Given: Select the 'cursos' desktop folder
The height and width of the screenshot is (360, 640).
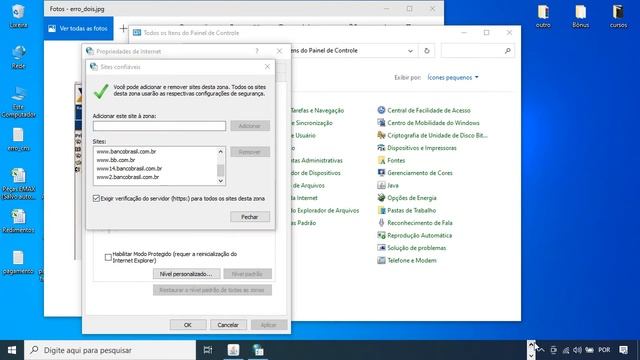Looking at the screenshot, I should pos(618,16).
